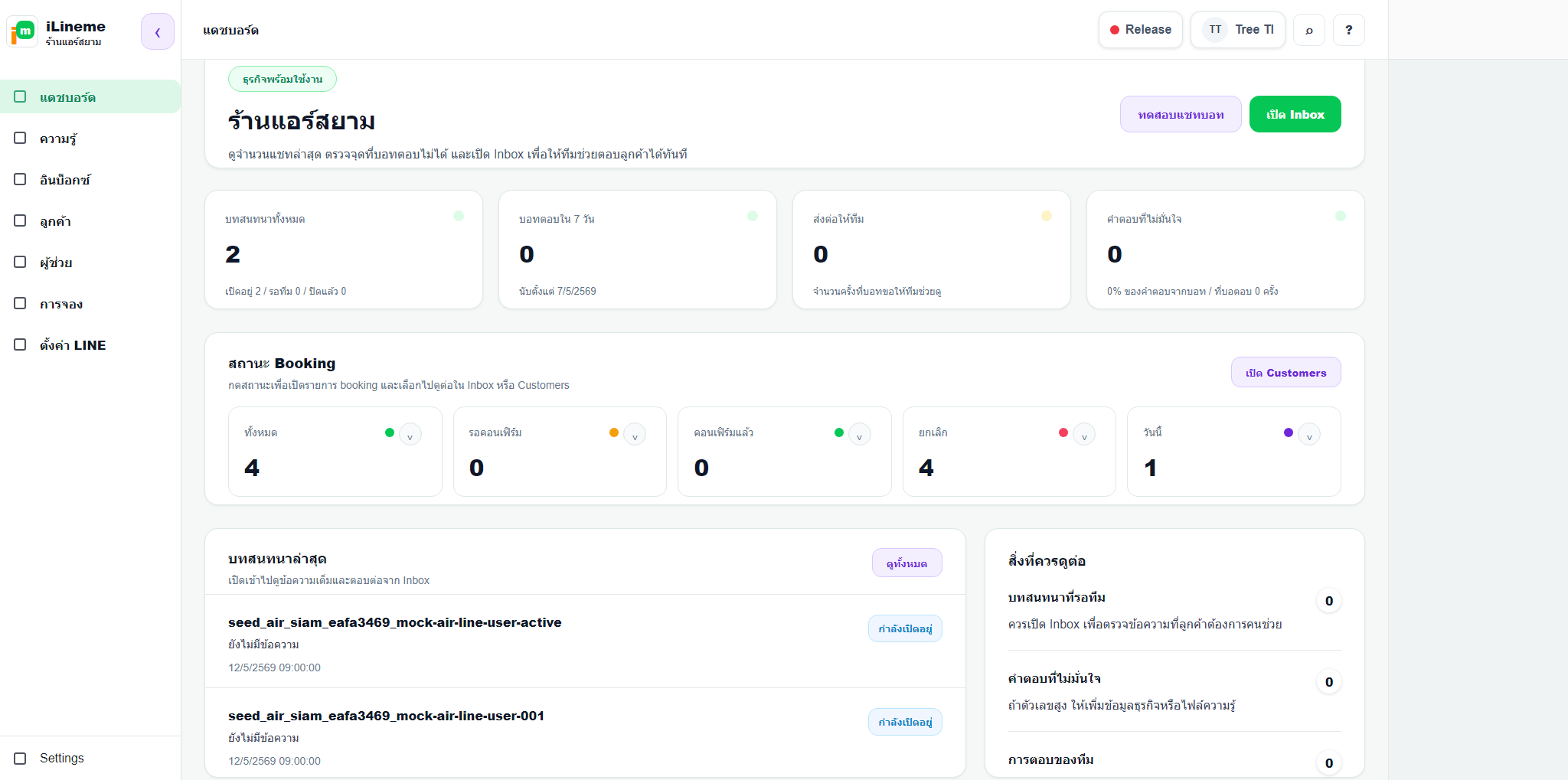
Task: Open the ผู้ช่วย section
Action: coord(90,262)
